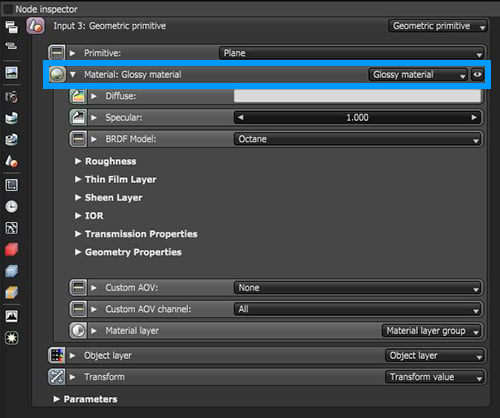Screen dimensions: 500x418
Task: Open the BRDF Model Octane dropdown
Action: coord(358,139)
